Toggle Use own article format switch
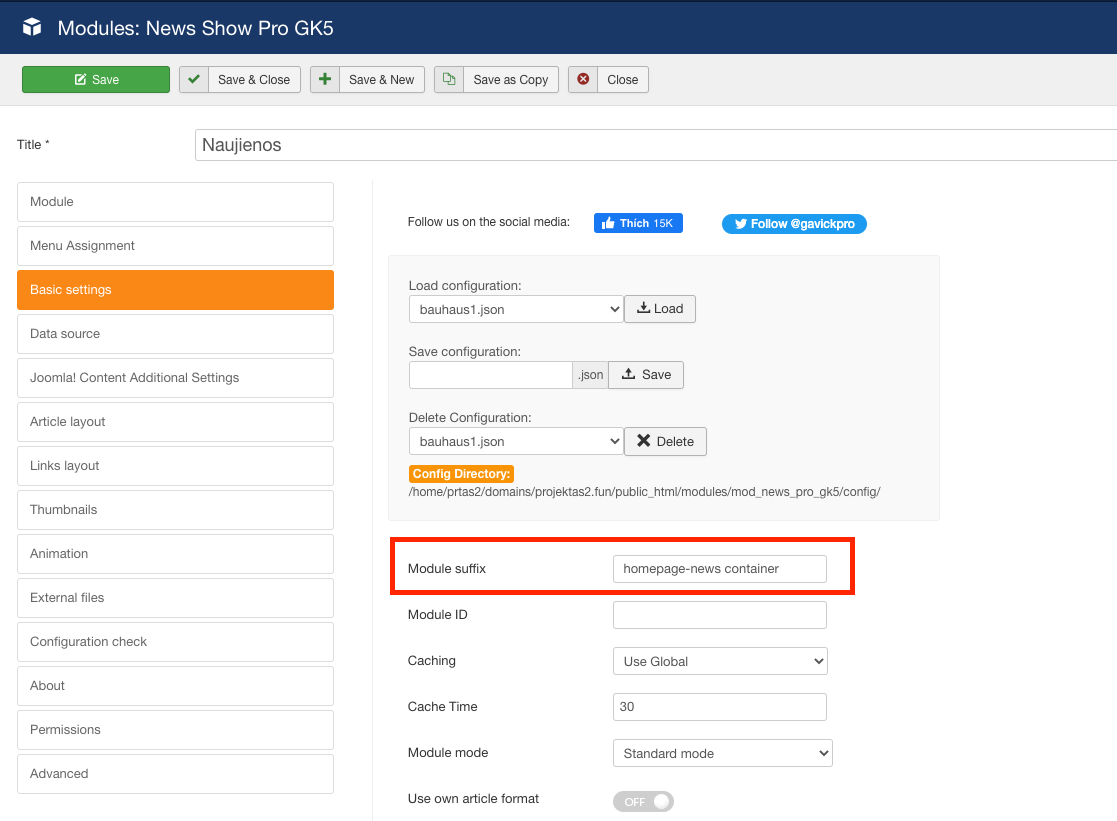Viewport: 1117px width, 821px height. tap(643, 802)
